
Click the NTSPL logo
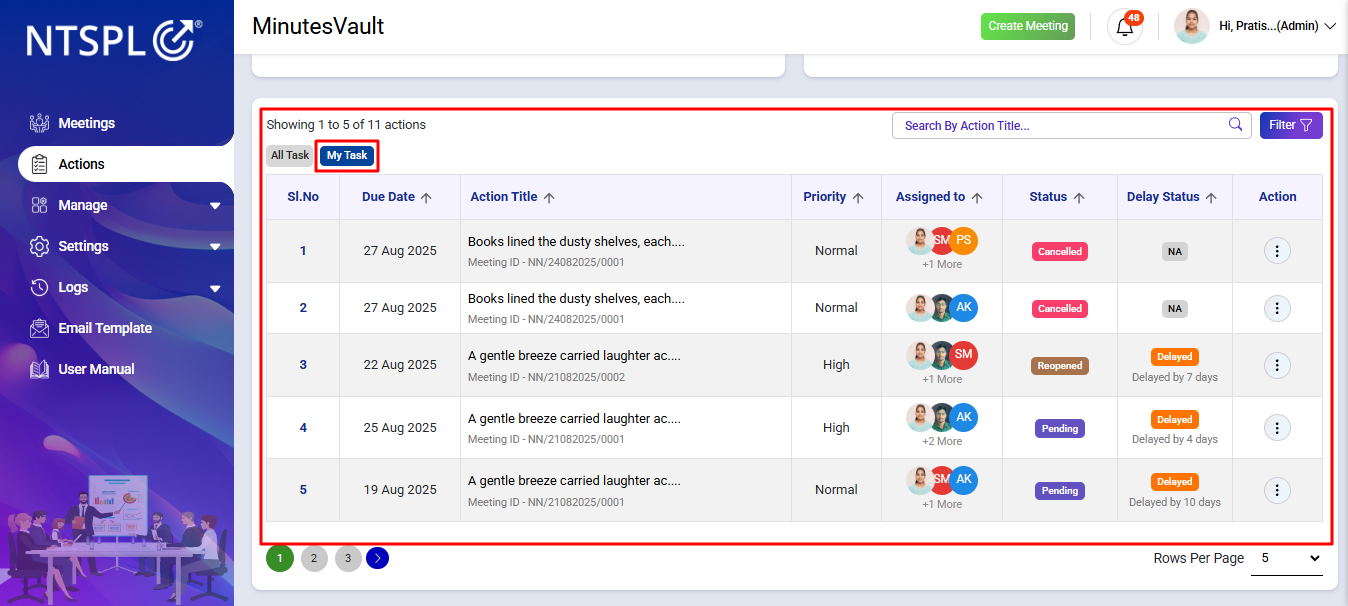click(114, 39)
